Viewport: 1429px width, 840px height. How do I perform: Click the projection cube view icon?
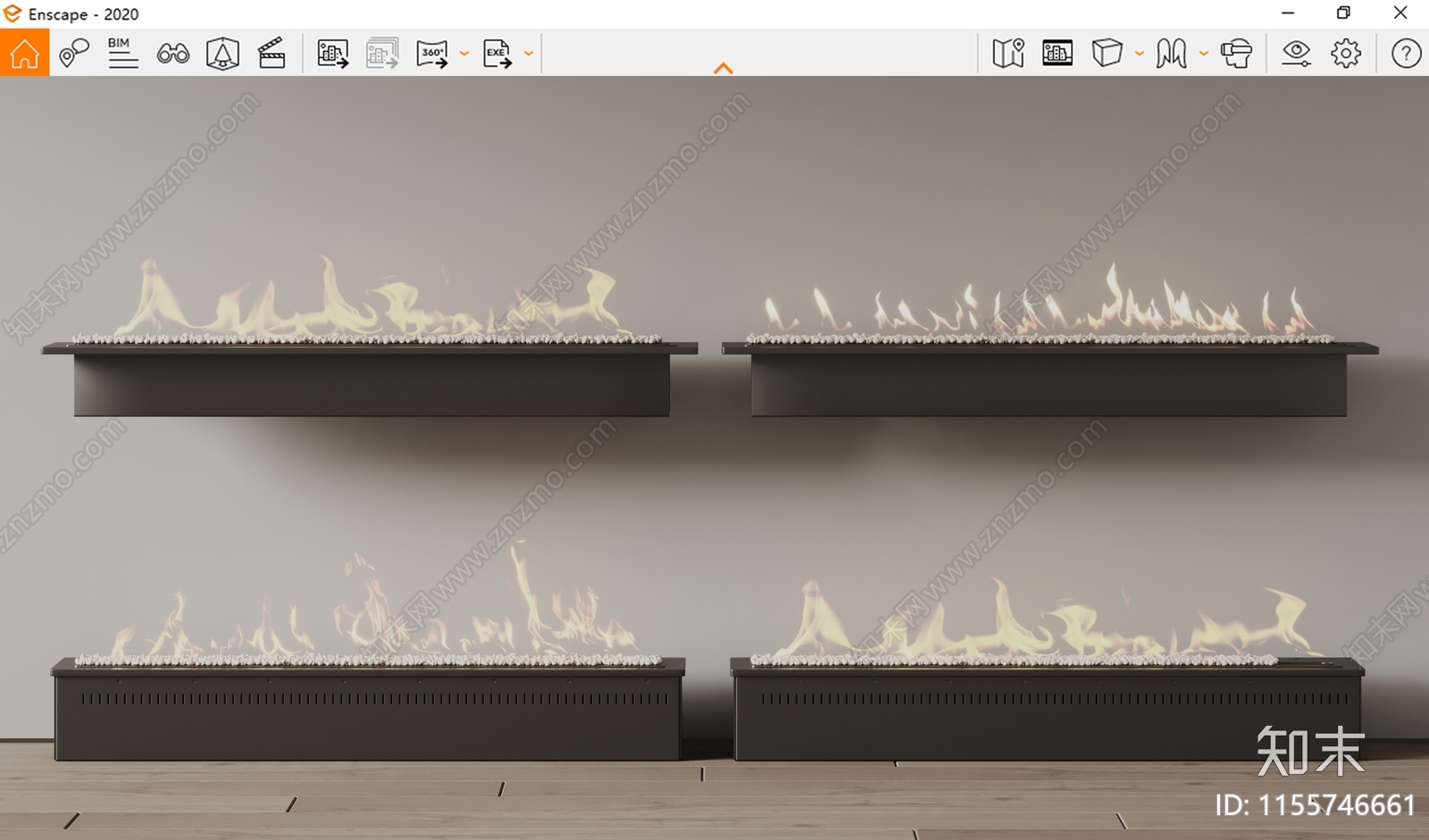point(1107,54)
